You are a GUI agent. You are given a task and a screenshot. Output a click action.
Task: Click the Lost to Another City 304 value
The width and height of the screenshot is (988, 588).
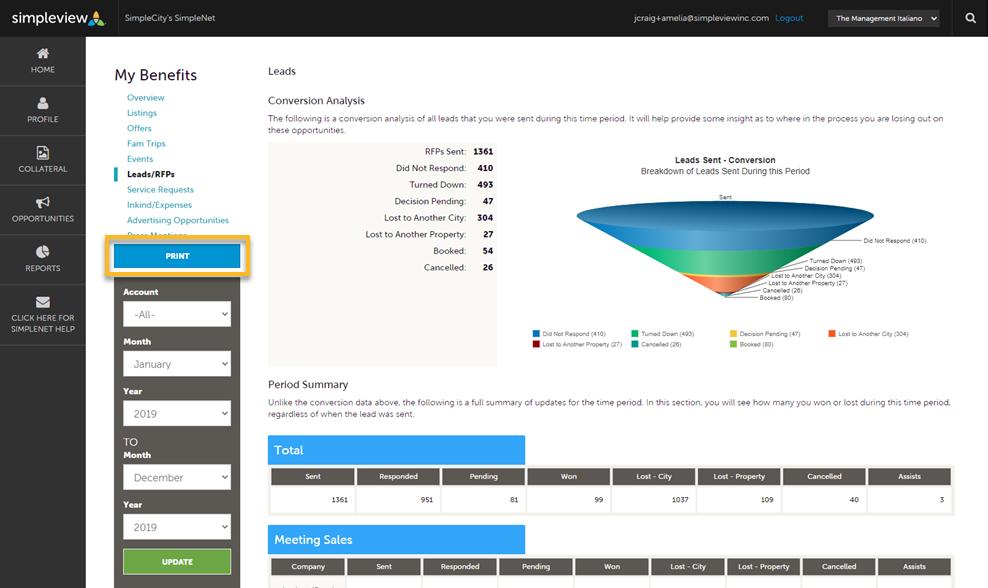tap(485, 217)
